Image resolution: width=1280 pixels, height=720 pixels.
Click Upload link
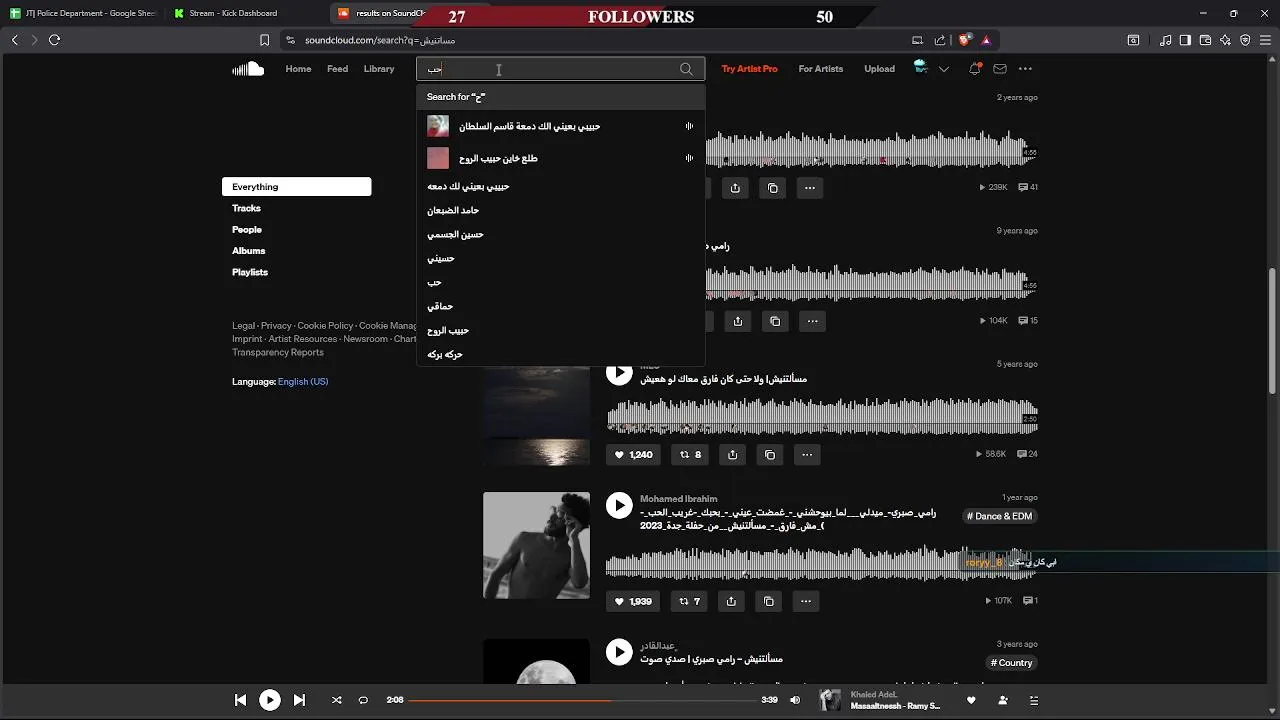[879, 69]
